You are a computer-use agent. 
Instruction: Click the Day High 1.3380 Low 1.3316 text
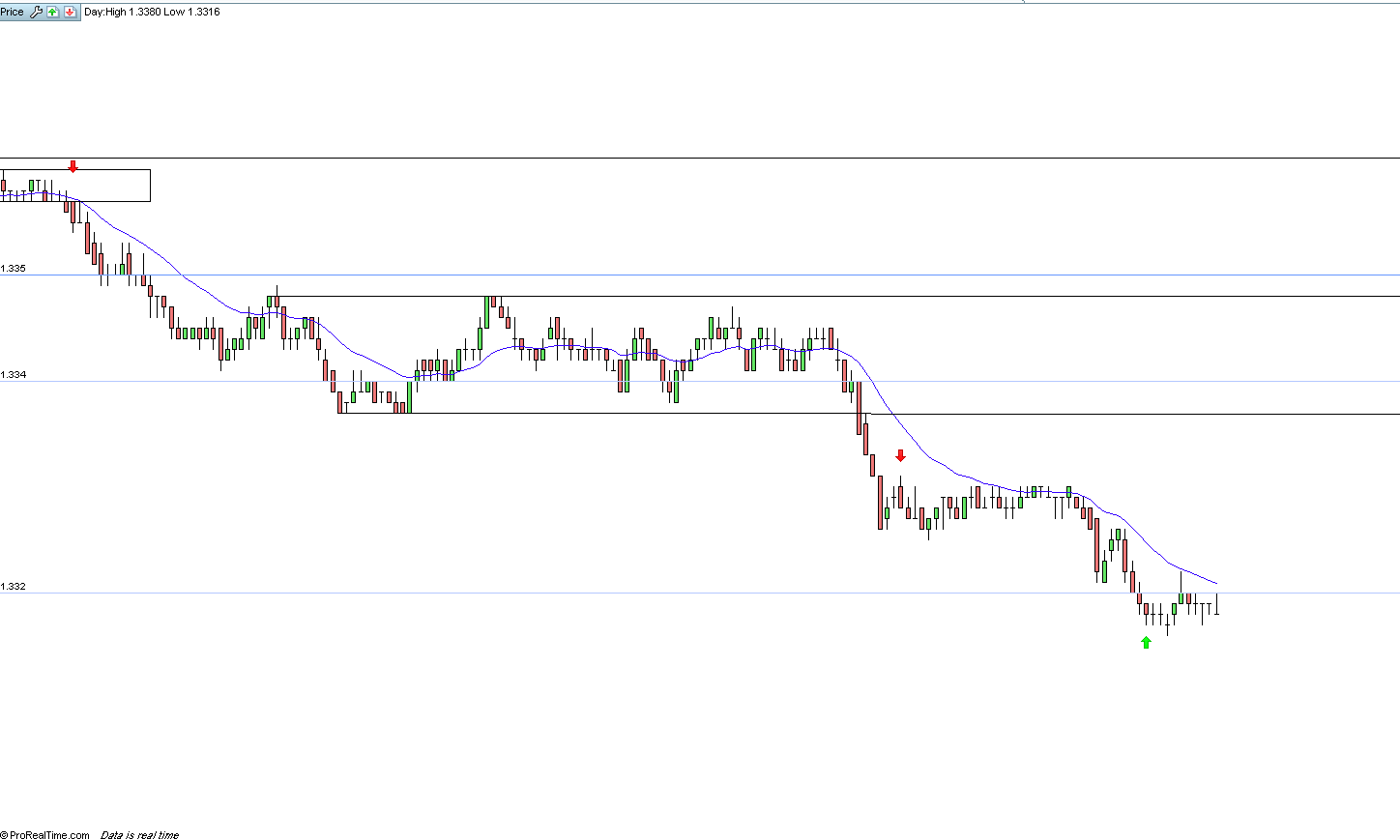click(152, 12)
